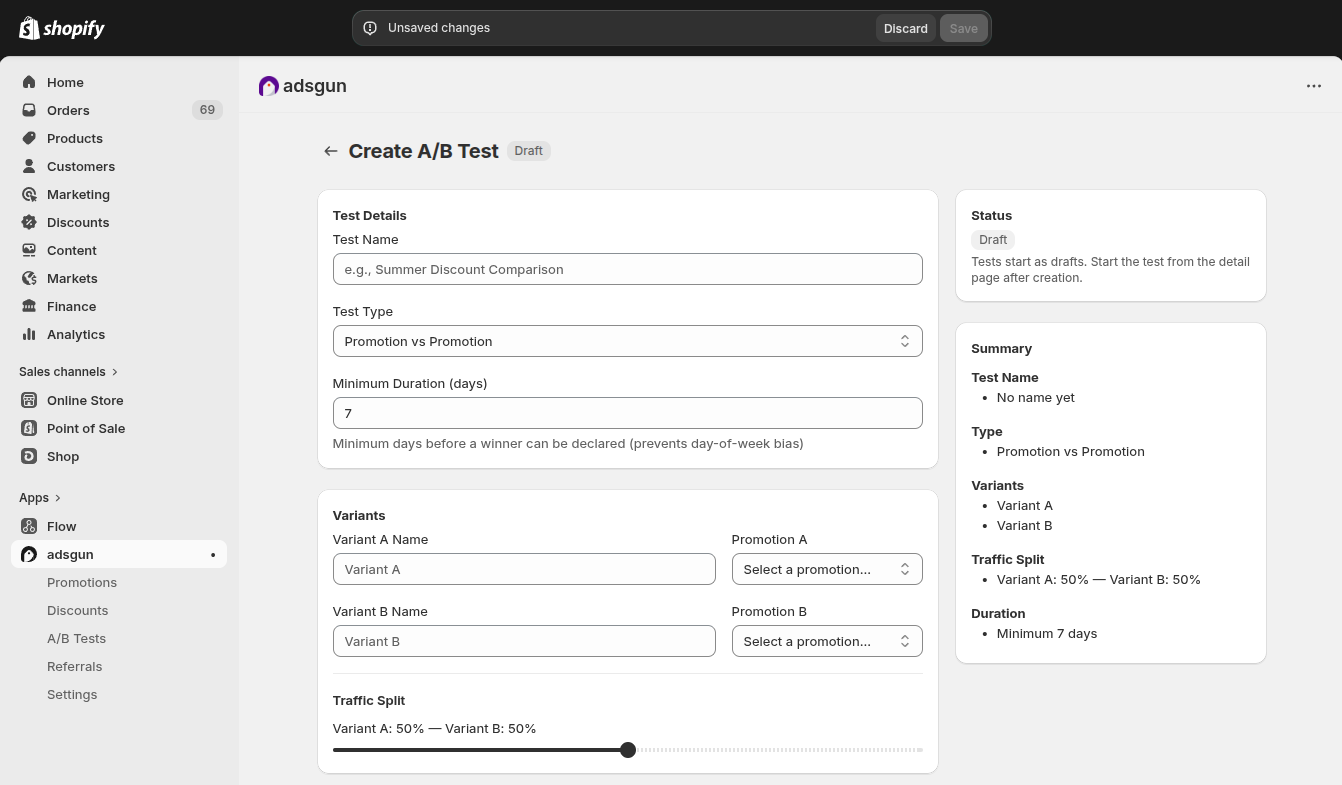
Task: Expand the Sales channels section
Action: (115, 372)
